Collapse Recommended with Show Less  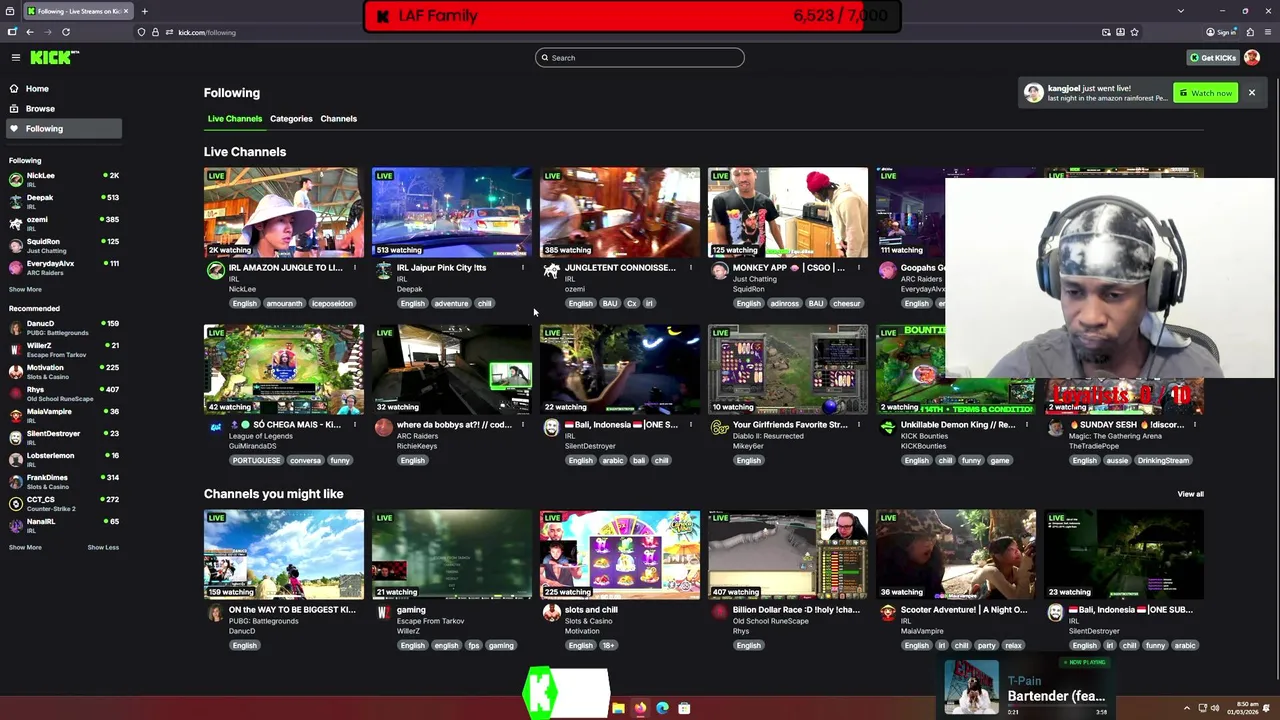[103, 548]
